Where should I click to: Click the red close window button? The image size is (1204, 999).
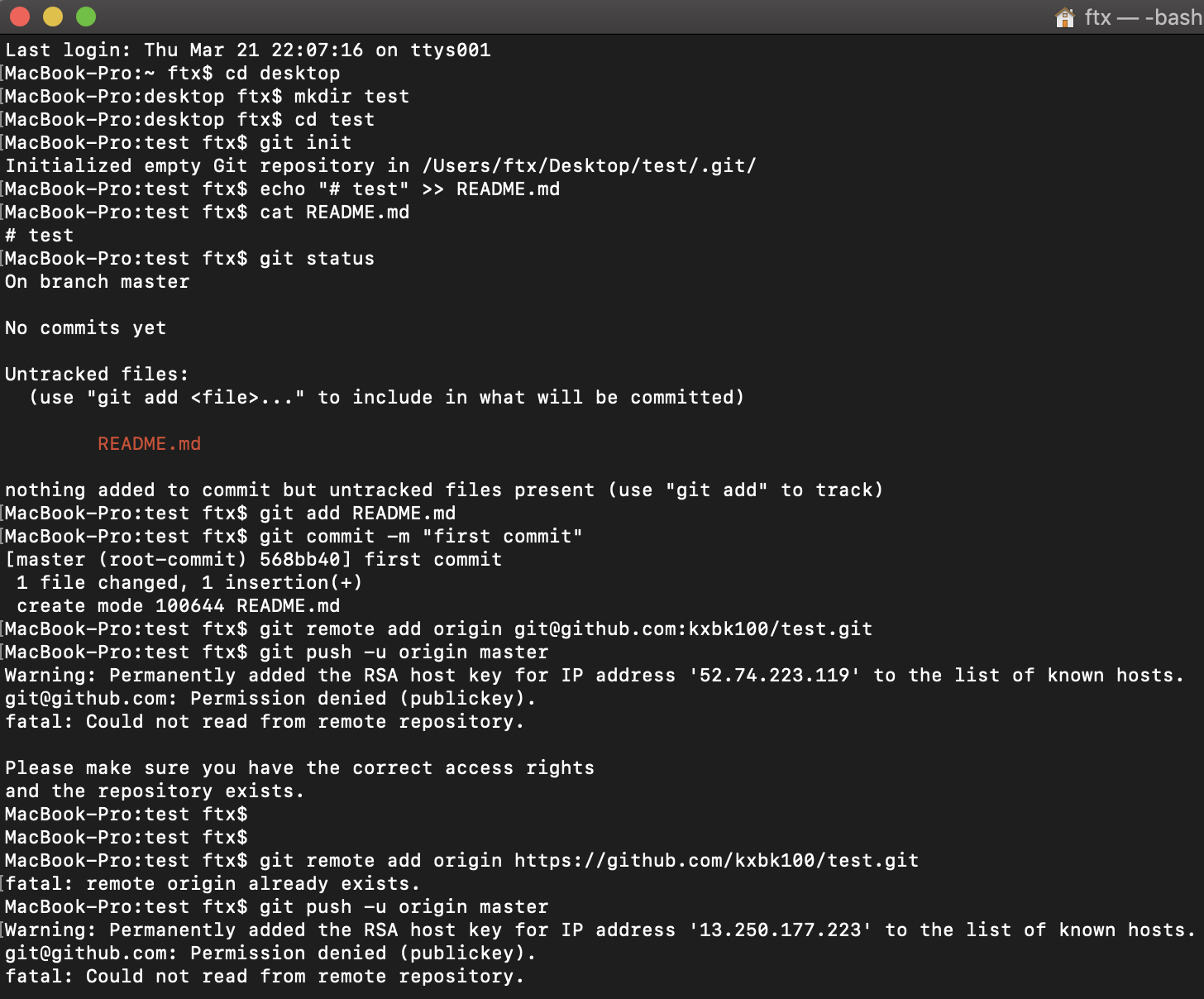pos(20,17)
